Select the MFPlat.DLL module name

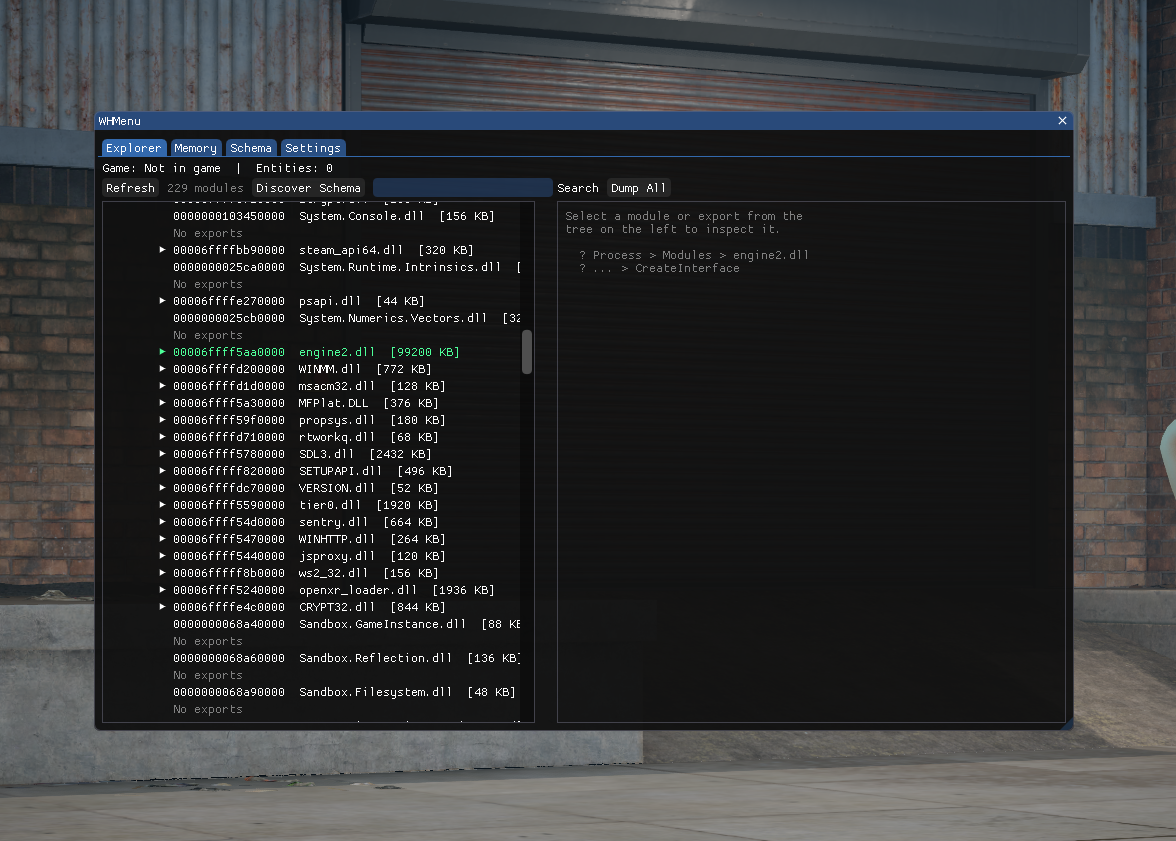point(333,403)
